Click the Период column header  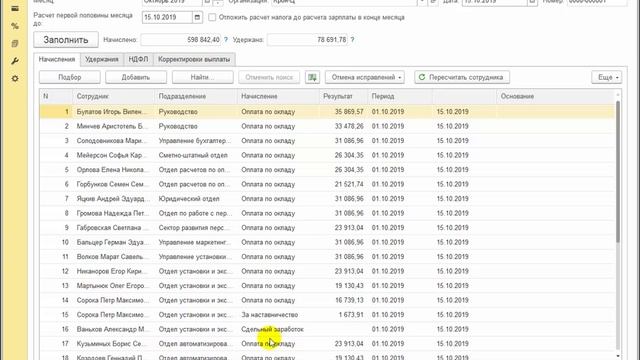pyautogui.click(x=400, y=96)
